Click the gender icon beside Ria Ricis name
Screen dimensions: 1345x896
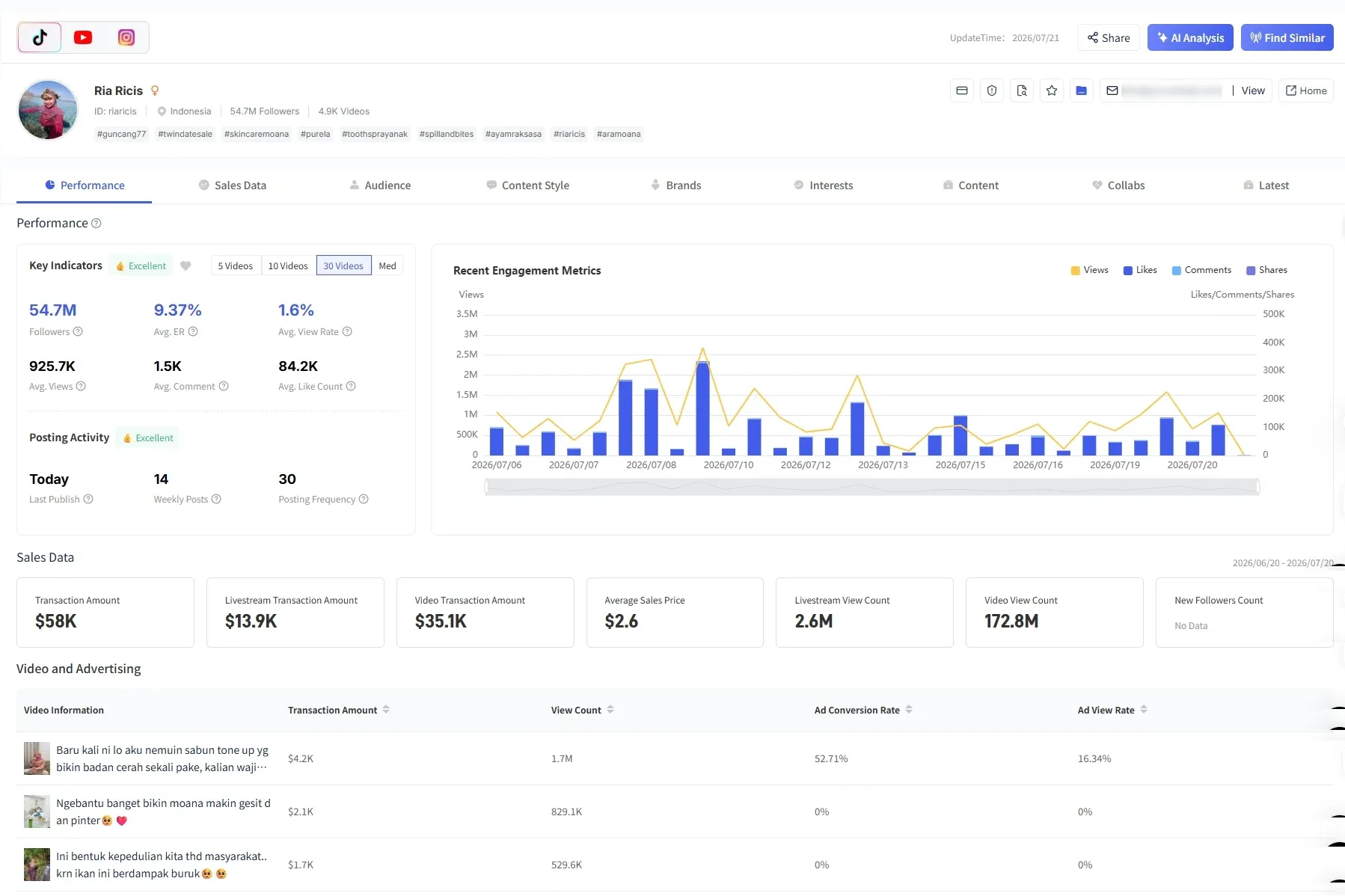click(x=155, y=90)
